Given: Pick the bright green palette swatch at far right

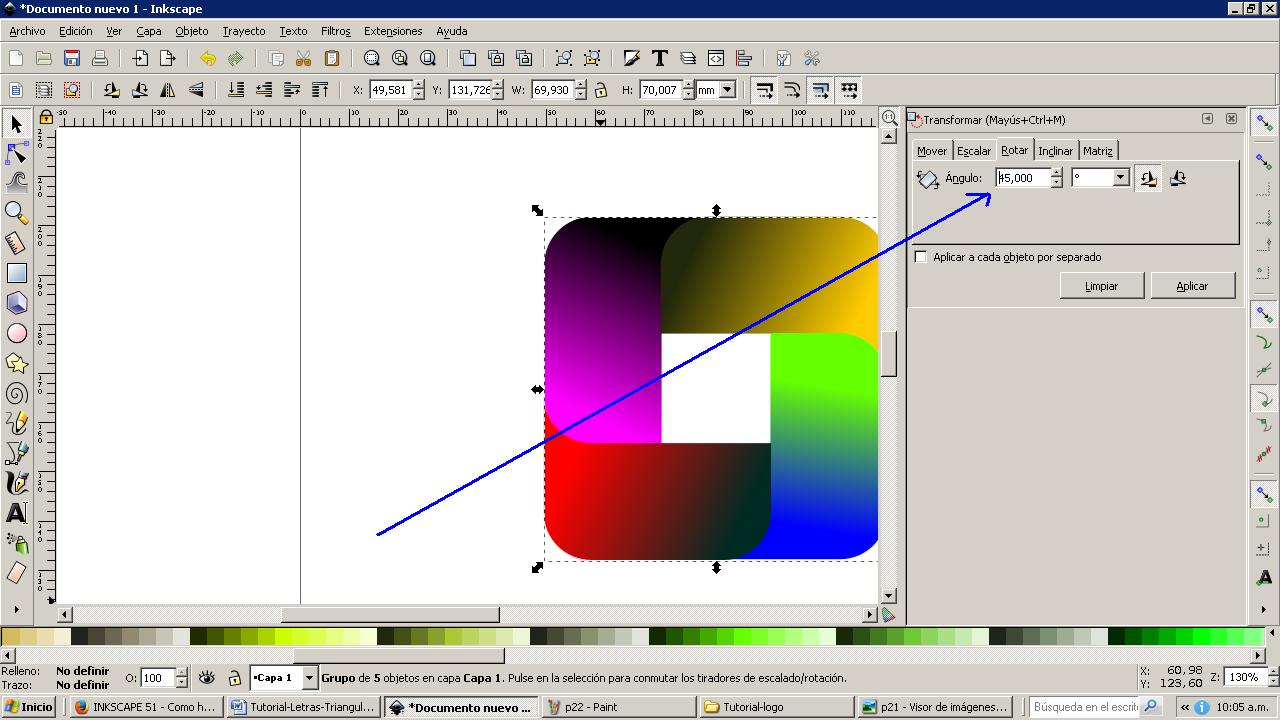Looking at the screenshot, I should click(x=1255, y=636).
